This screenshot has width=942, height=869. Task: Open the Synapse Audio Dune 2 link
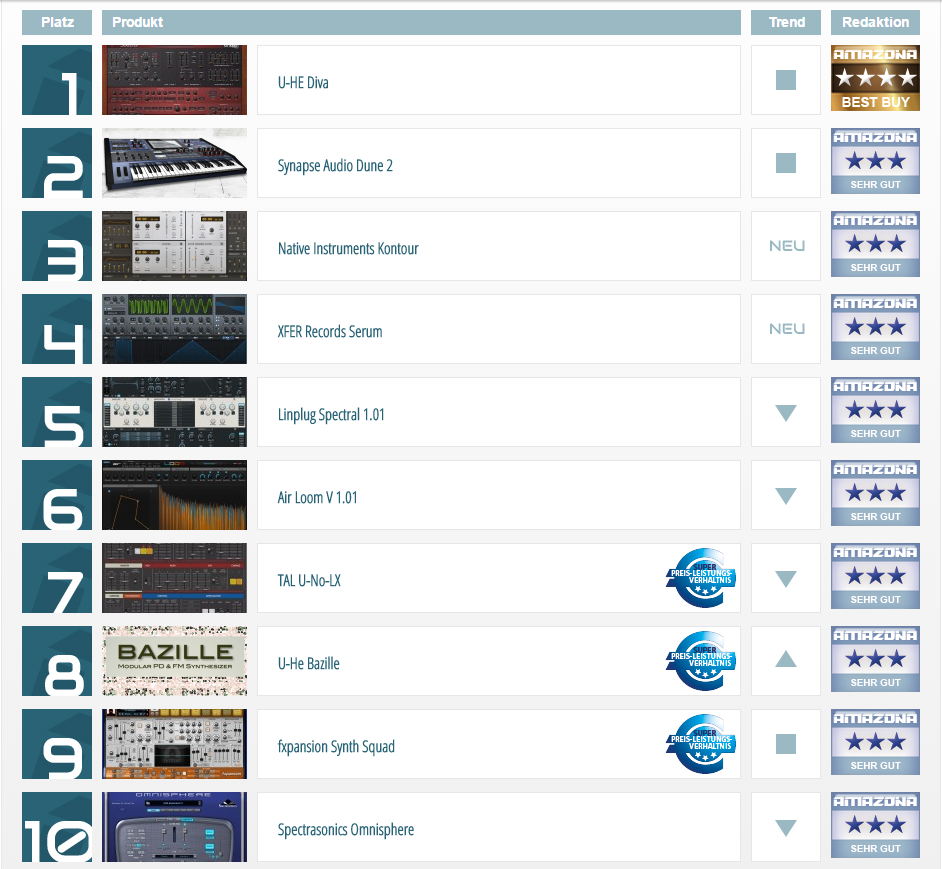(x=335, y=165)
